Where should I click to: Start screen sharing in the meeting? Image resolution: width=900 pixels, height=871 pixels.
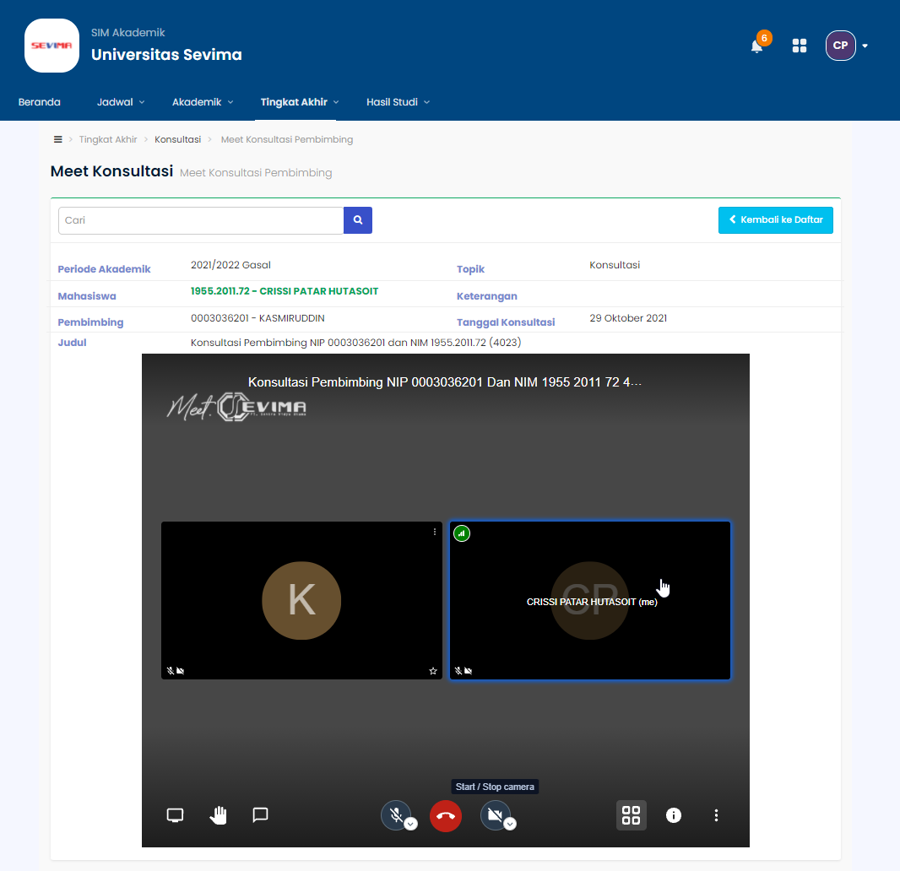175,815
